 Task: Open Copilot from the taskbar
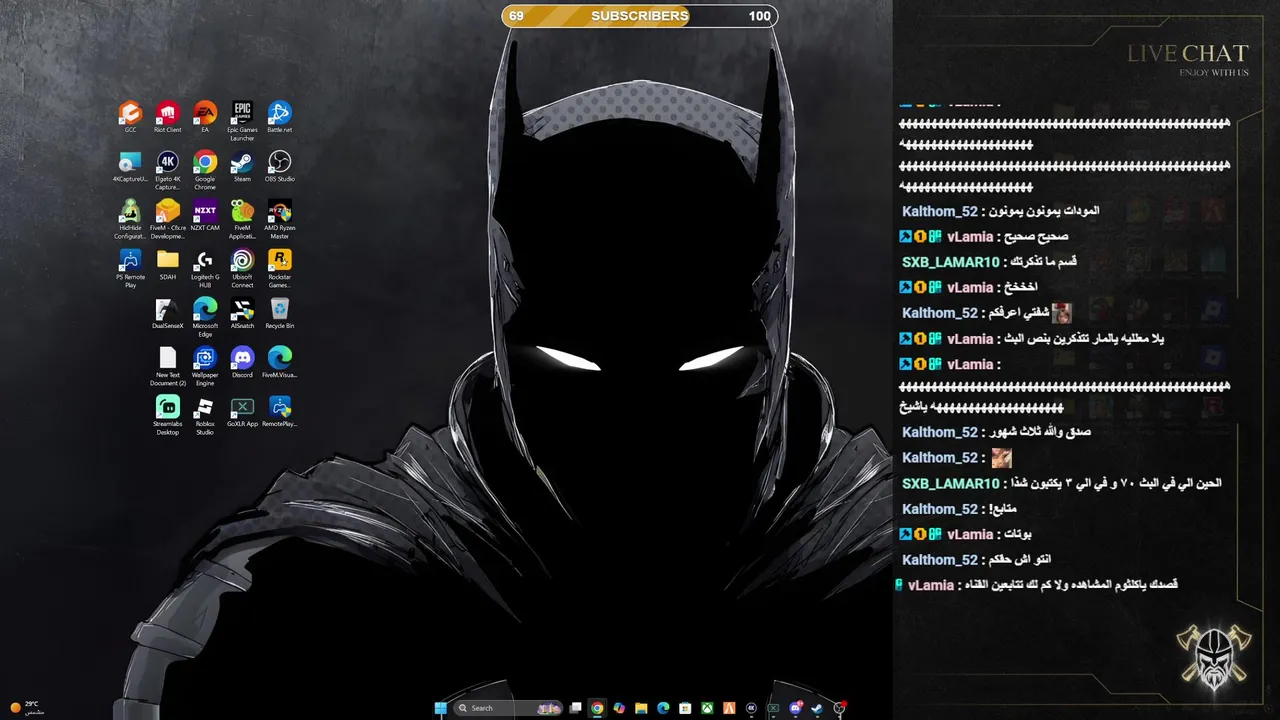619,708
